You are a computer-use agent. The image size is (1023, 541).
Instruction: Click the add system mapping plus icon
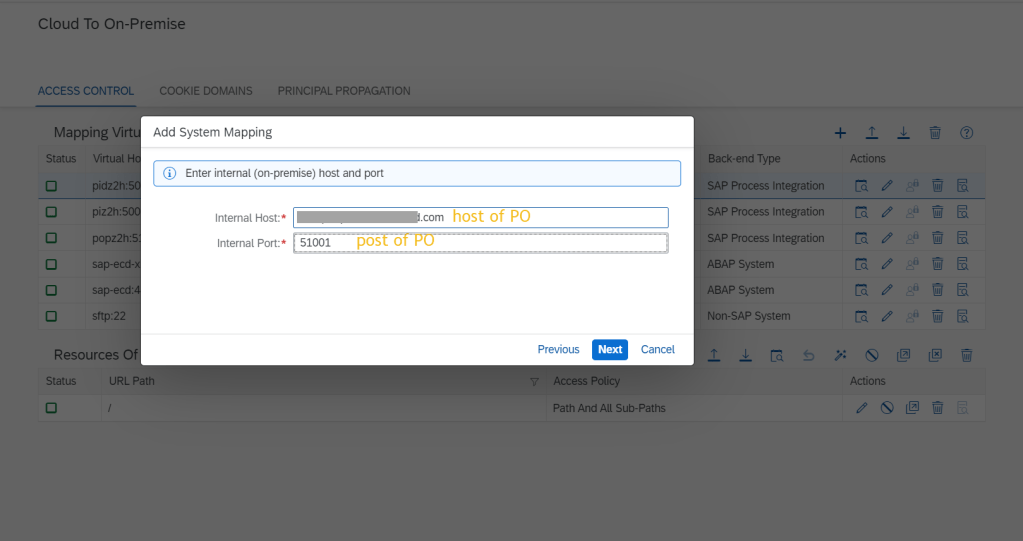pyautogui.click(x=840, y=133)
